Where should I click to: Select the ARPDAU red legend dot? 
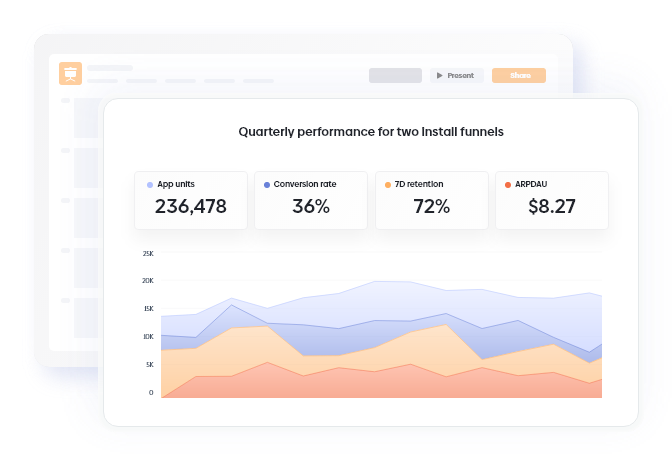click(x=508, y=185)
